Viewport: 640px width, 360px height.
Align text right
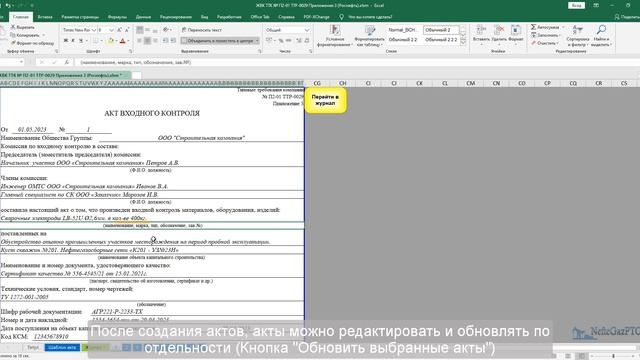click(155, 41)
